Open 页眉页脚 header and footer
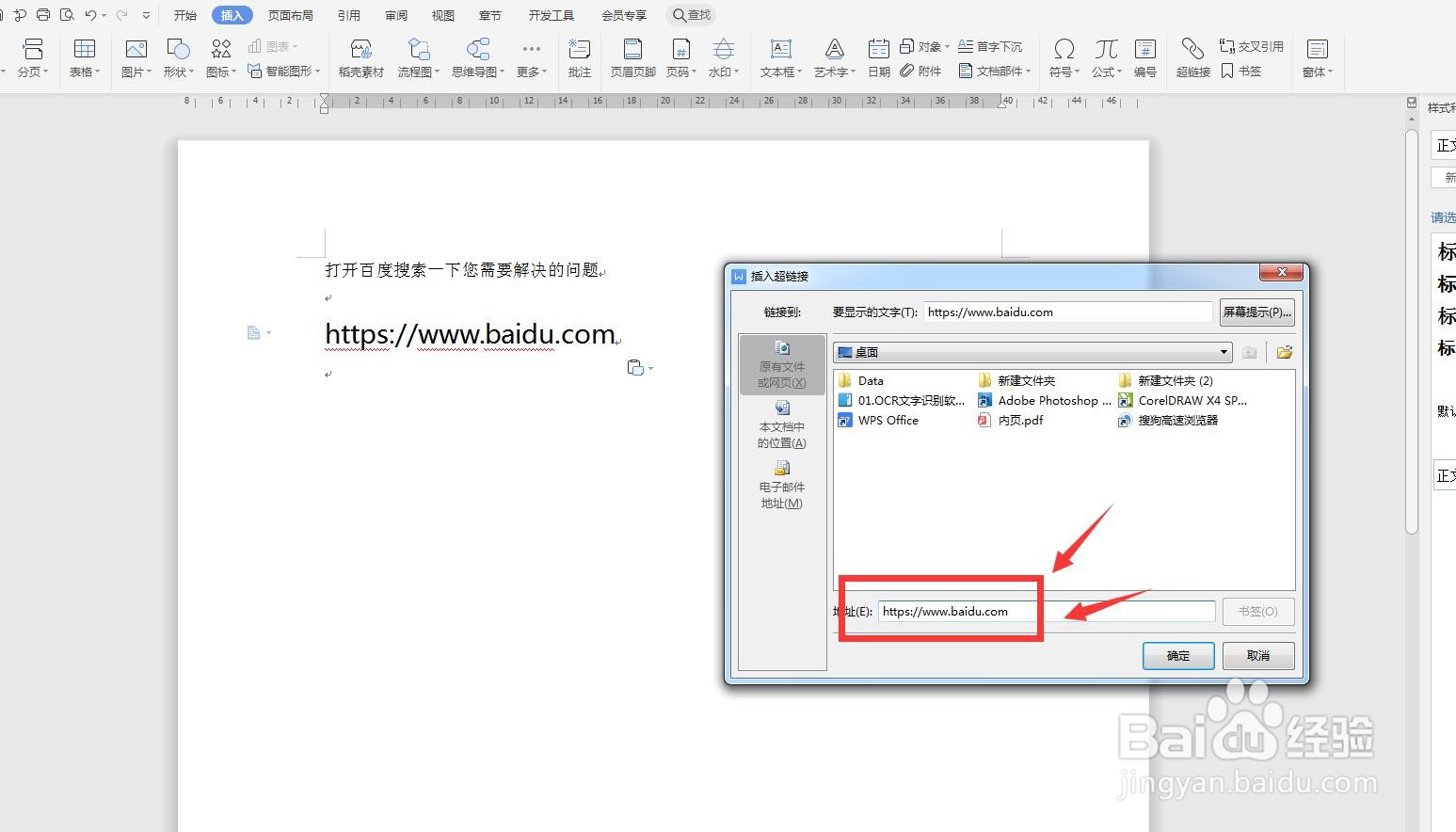Viewport: 1456px width, 832px height. pos(632,57)
